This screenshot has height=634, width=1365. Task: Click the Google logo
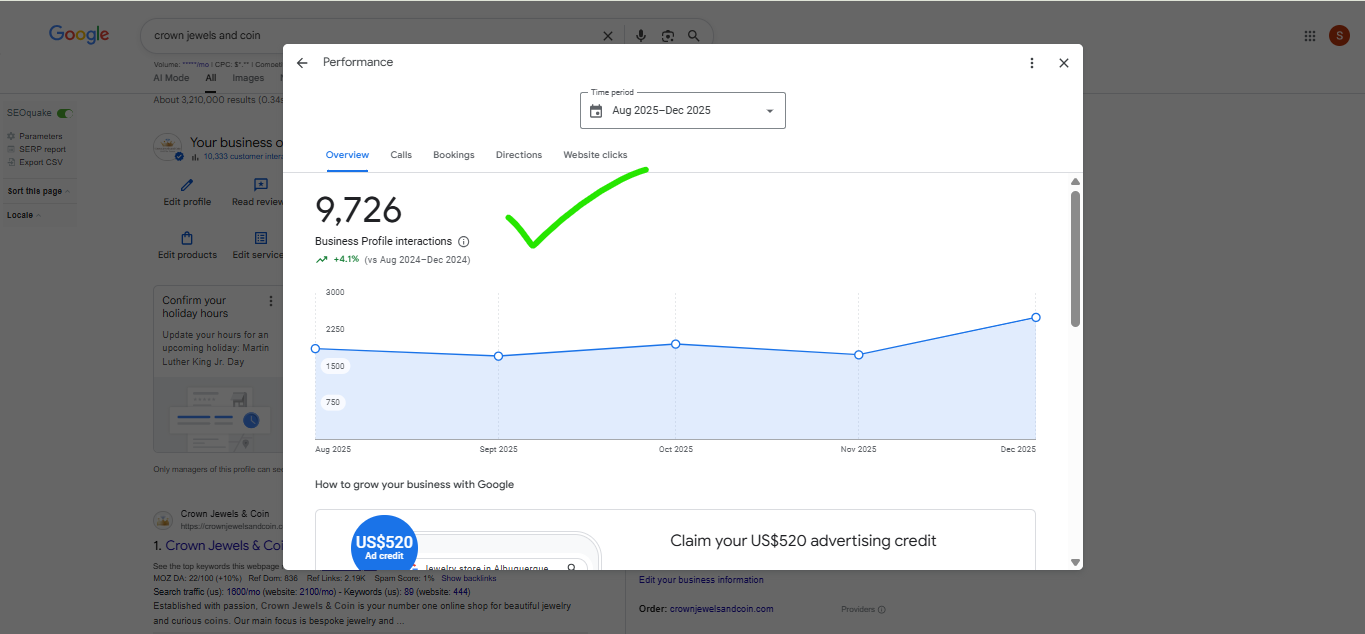click(79, 35)
